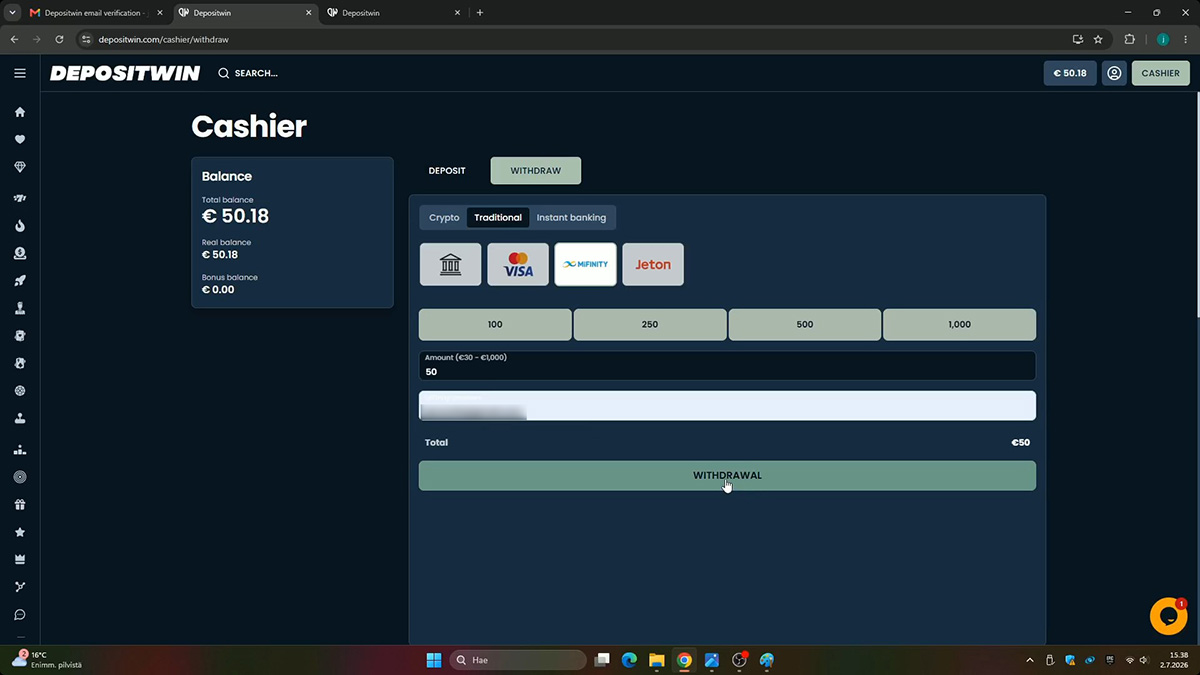1200x675 pixels.
Task: Open the orange live chat widget
Action: [1168, 616]
